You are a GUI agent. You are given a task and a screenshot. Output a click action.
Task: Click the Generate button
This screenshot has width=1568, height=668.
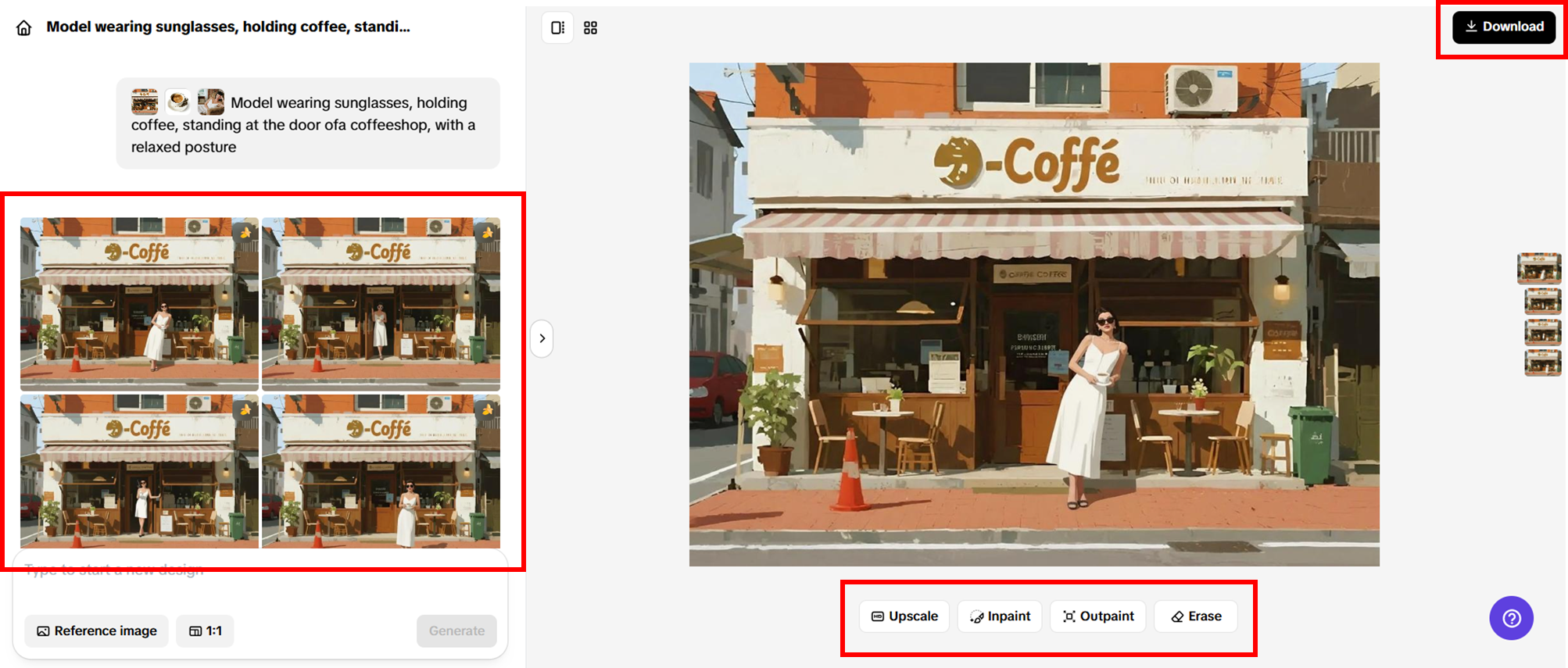point(456,630)
